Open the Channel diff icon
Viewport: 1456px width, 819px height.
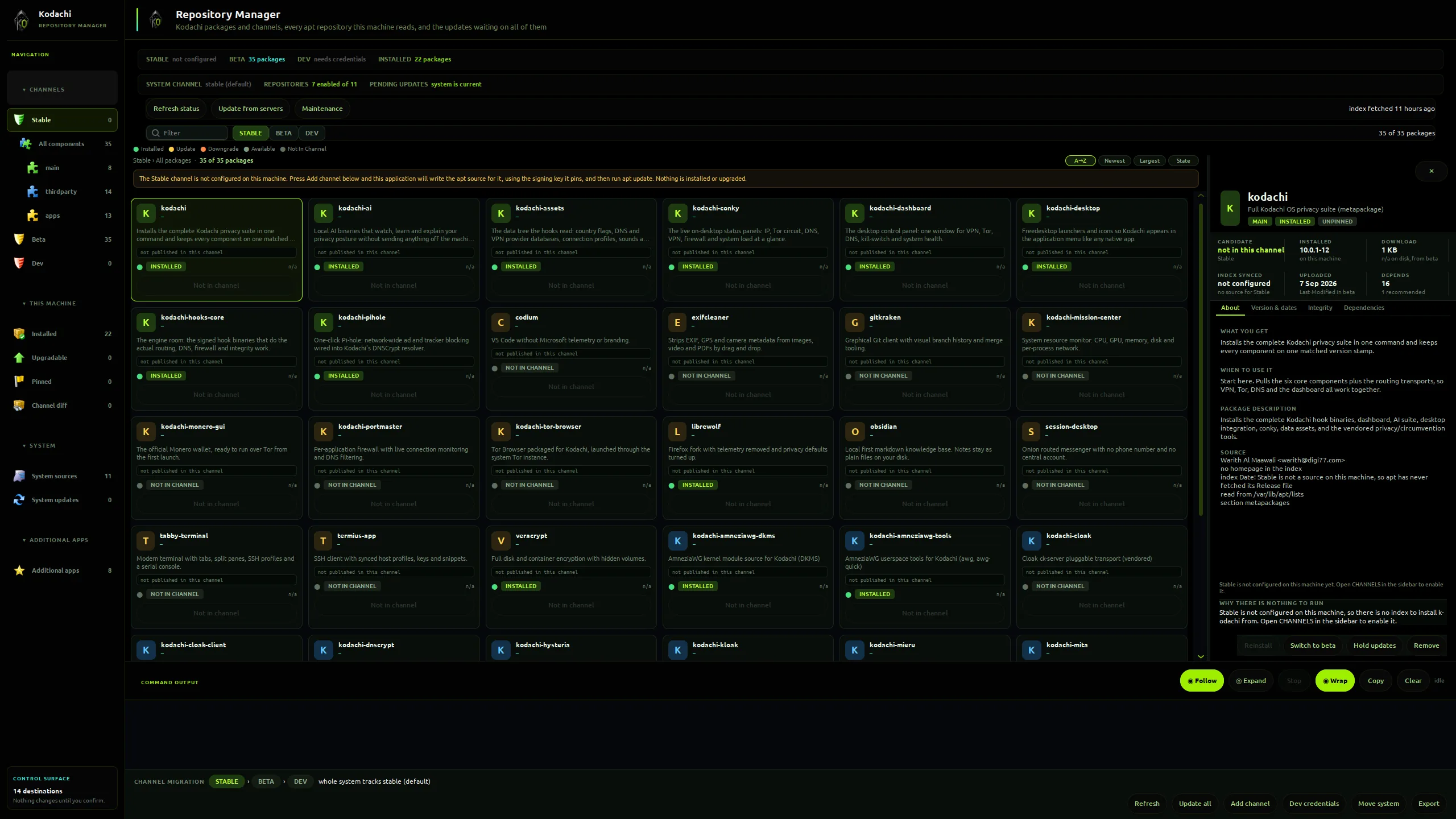pyautogui.click(x=19, y=406)
